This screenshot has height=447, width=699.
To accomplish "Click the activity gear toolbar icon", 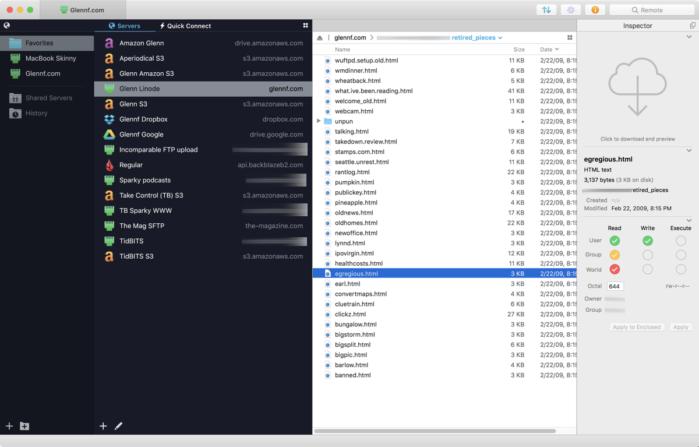I will pyautogui.click(x=571, y=10).
